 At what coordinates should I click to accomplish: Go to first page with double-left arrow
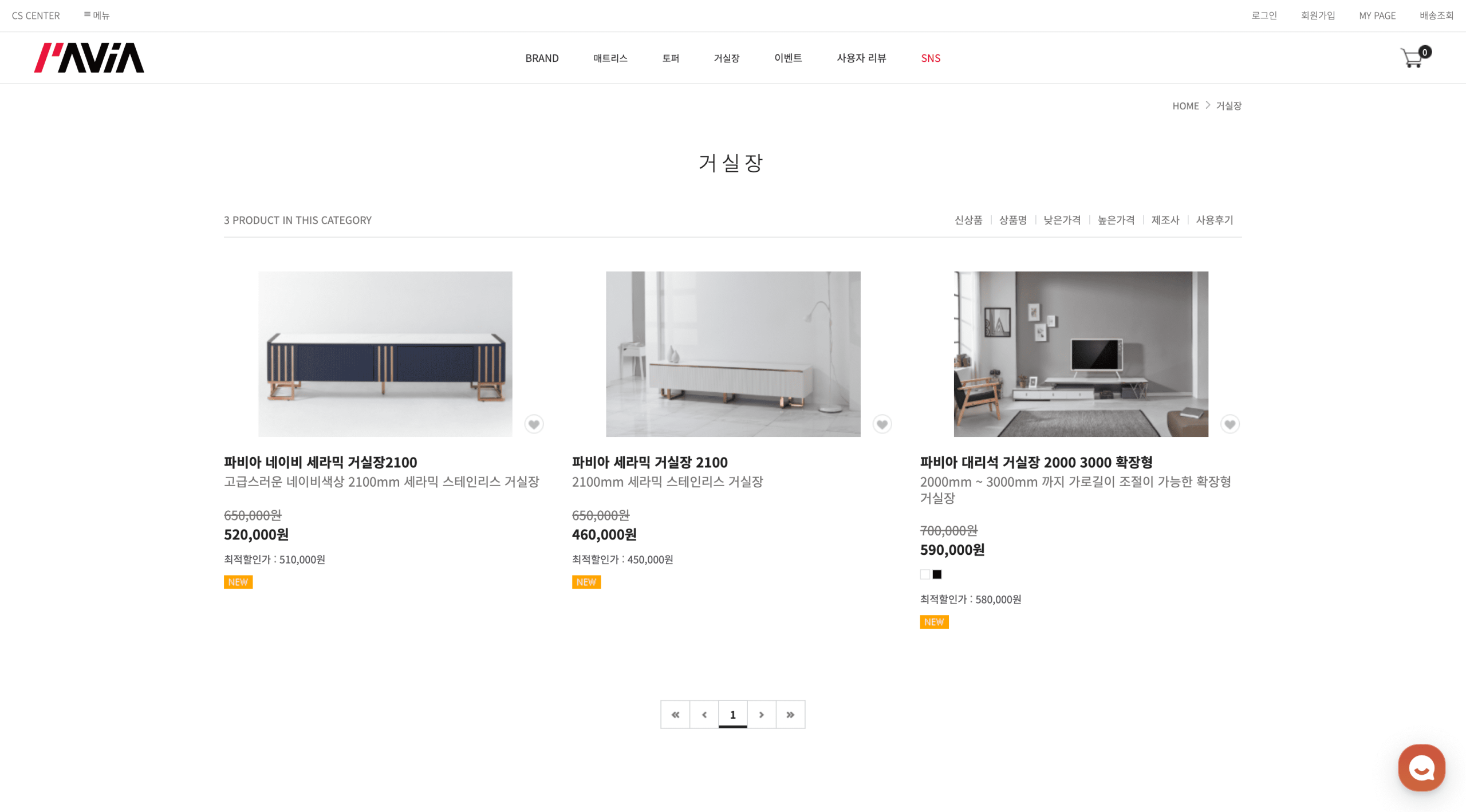[676, 714]
